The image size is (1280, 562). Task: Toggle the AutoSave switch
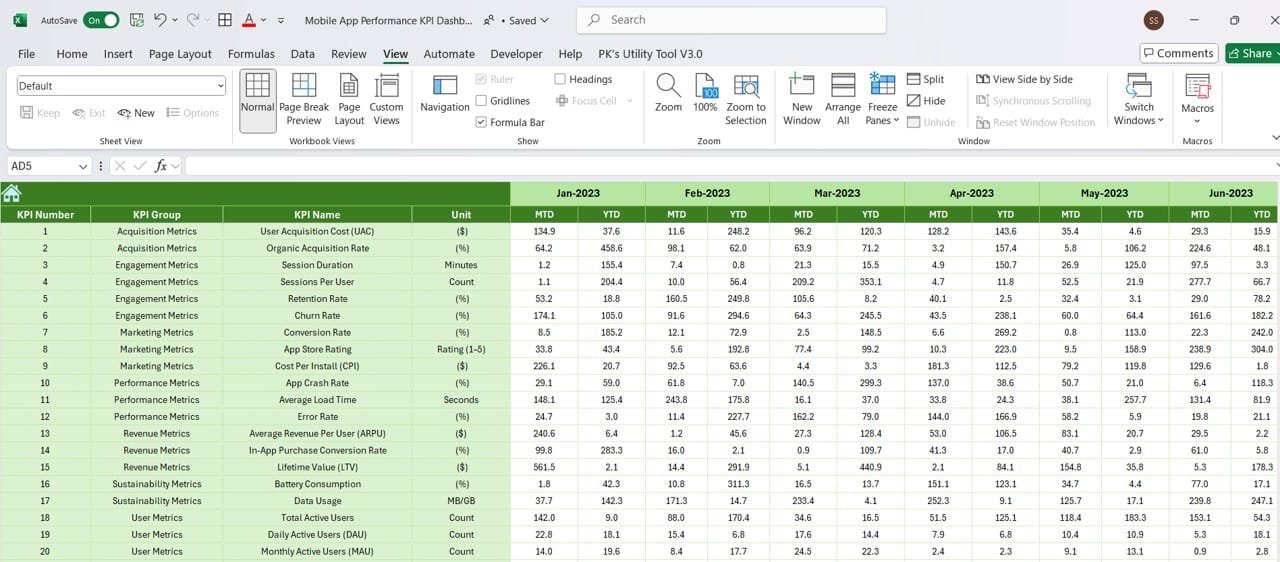coord(101,20)
